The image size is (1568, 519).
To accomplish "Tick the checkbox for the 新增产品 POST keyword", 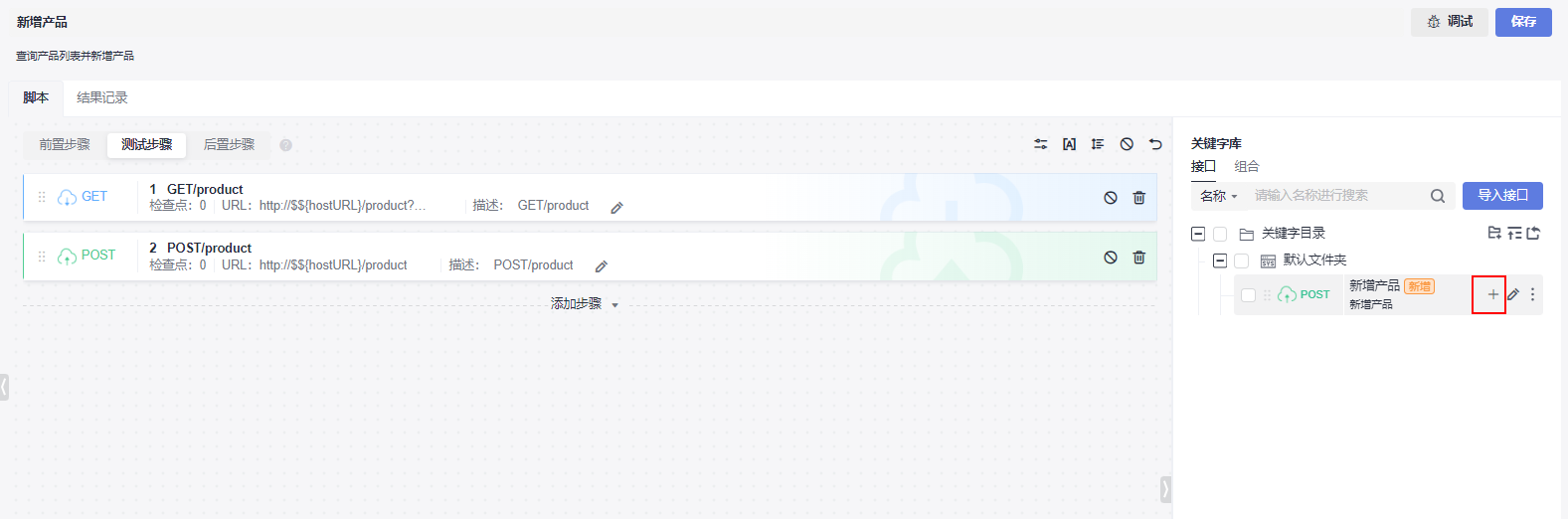I will [x=1248, y=295].
